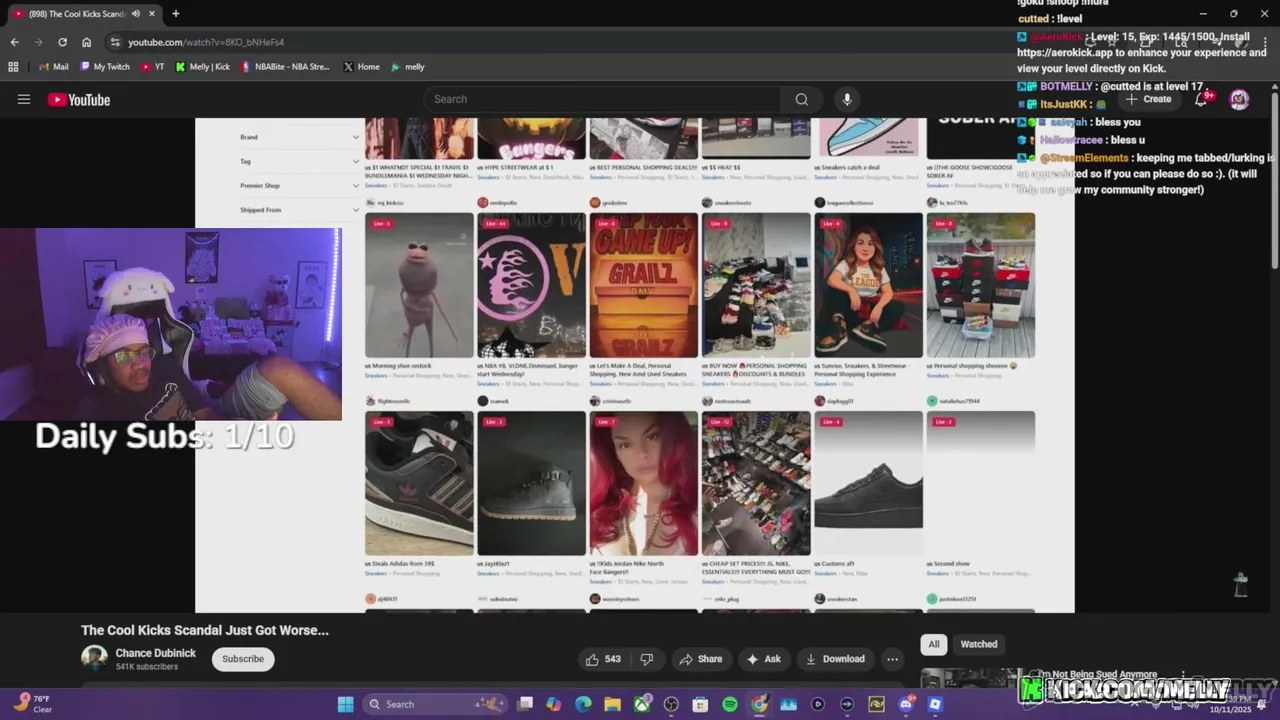The height and width of the screenshot is (720, 1280).
Task: Open the bookmarks apps grid icon
Action: pyautogui.click(x=13, y=67)
